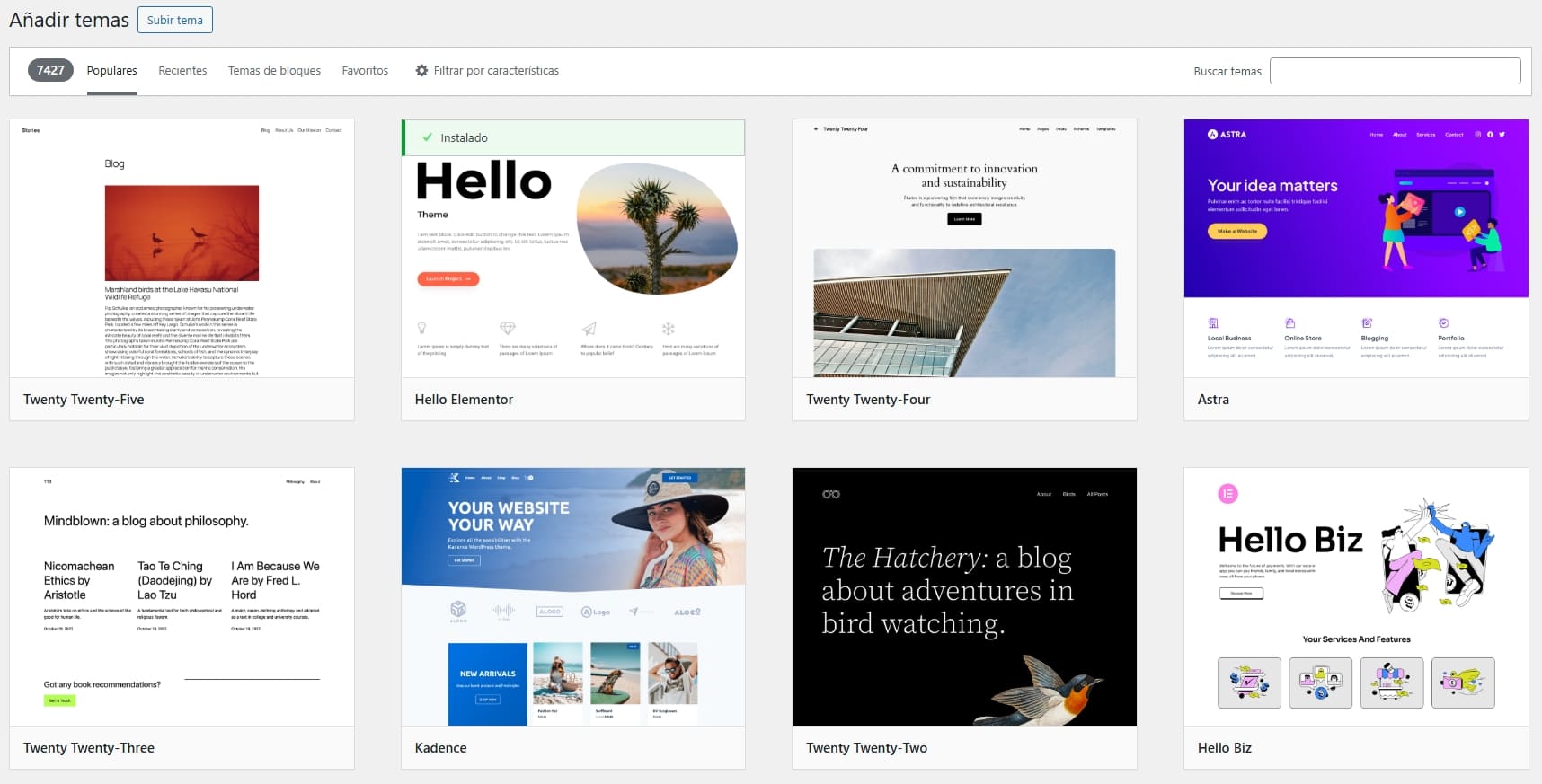Click the Kadence theme name label
This screenshot has width=1542, height=784.
click(440, 748)
